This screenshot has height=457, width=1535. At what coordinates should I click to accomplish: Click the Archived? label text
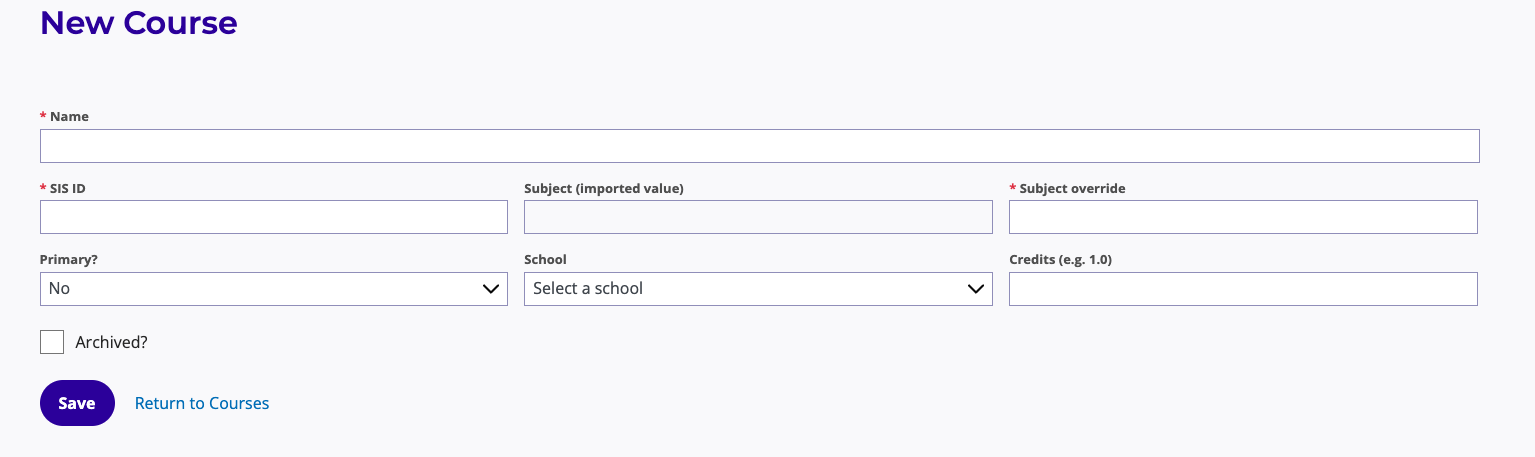(x=112, y=342)
